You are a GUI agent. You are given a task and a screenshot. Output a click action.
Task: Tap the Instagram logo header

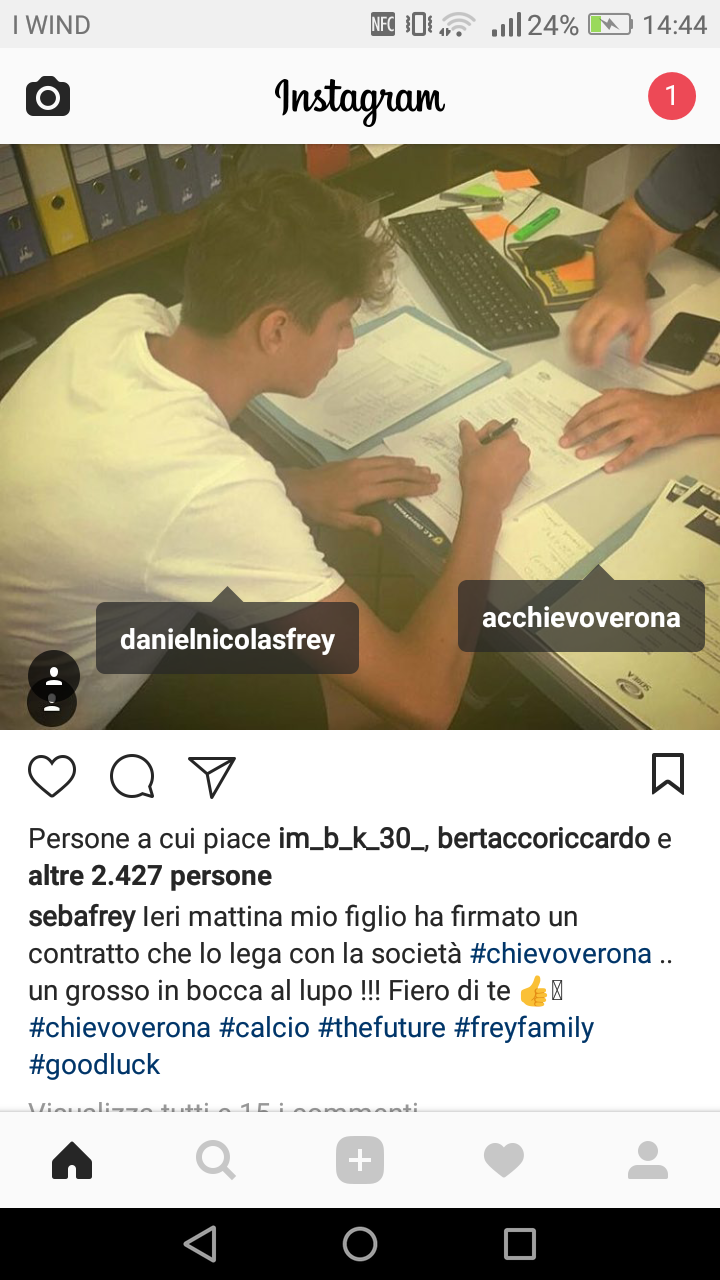[x=360, y=98]
